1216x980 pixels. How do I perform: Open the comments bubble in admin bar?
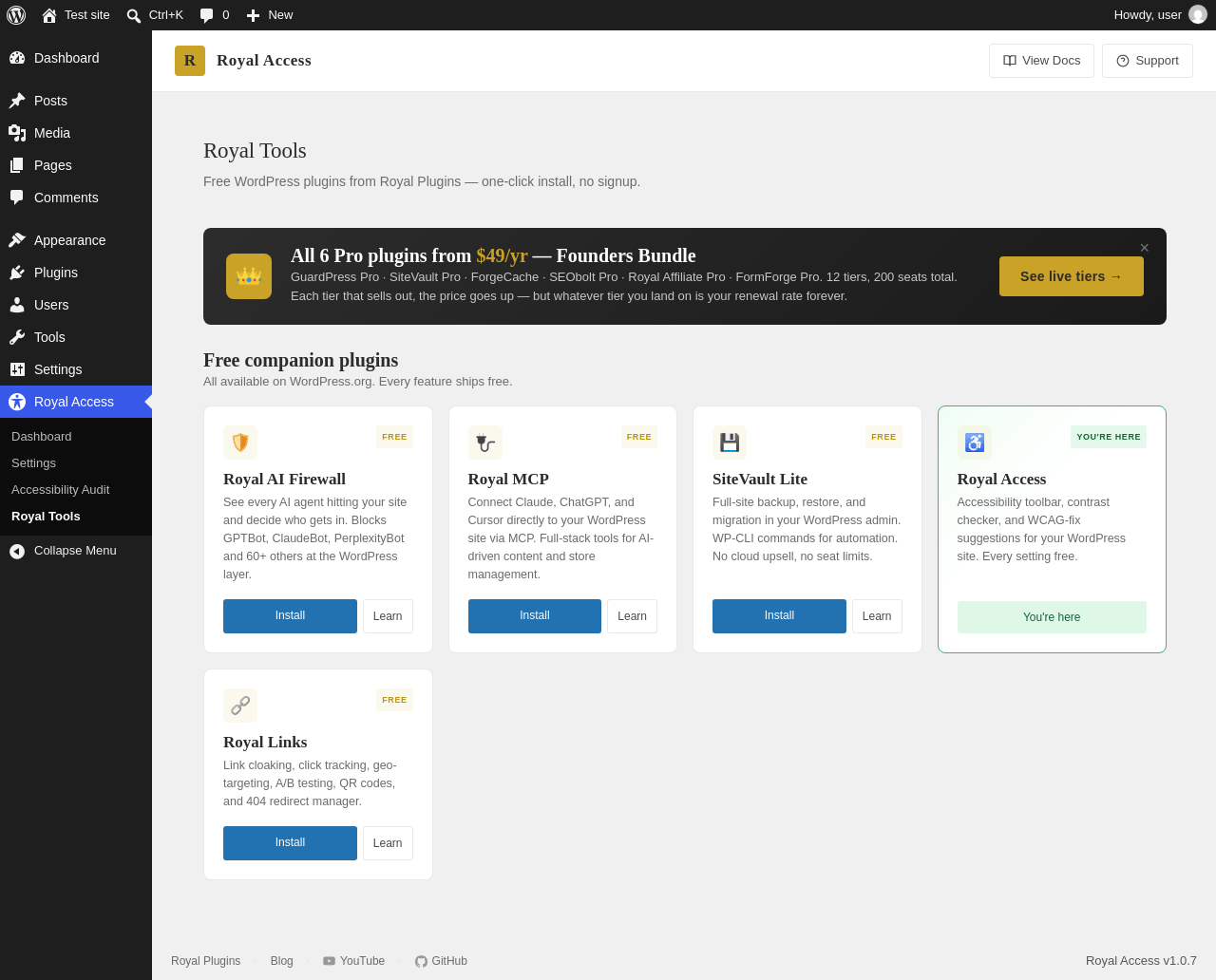pos(206,15)
